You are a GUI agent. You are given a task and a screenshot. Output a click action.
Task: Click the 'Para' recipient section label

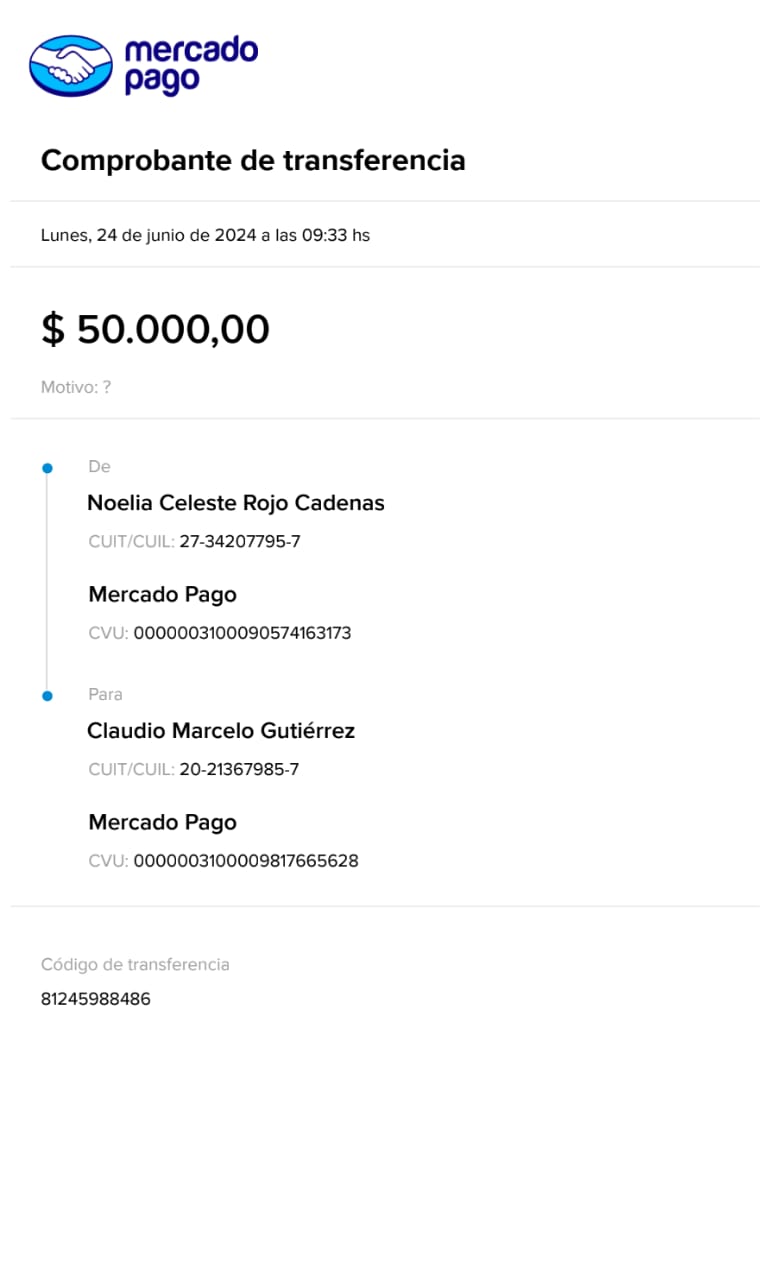(x=105, y=694)
